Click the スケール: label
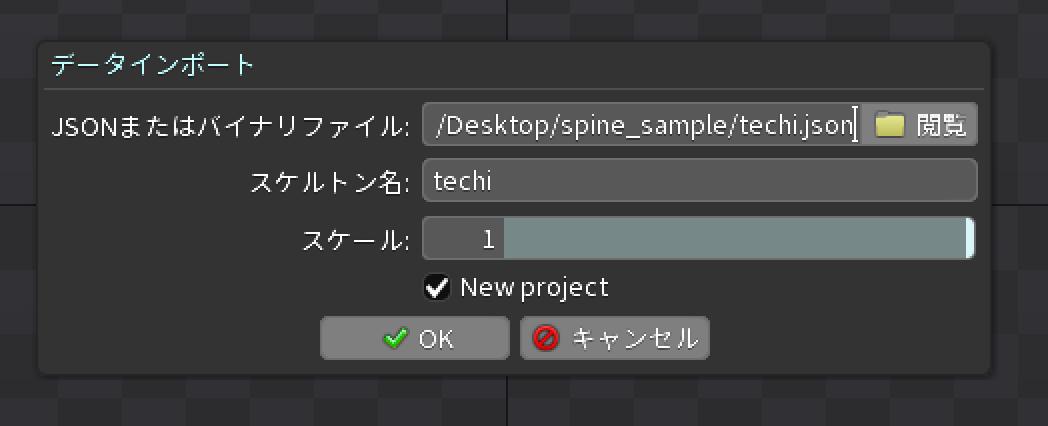1048x426 pixels. [356, 239]
